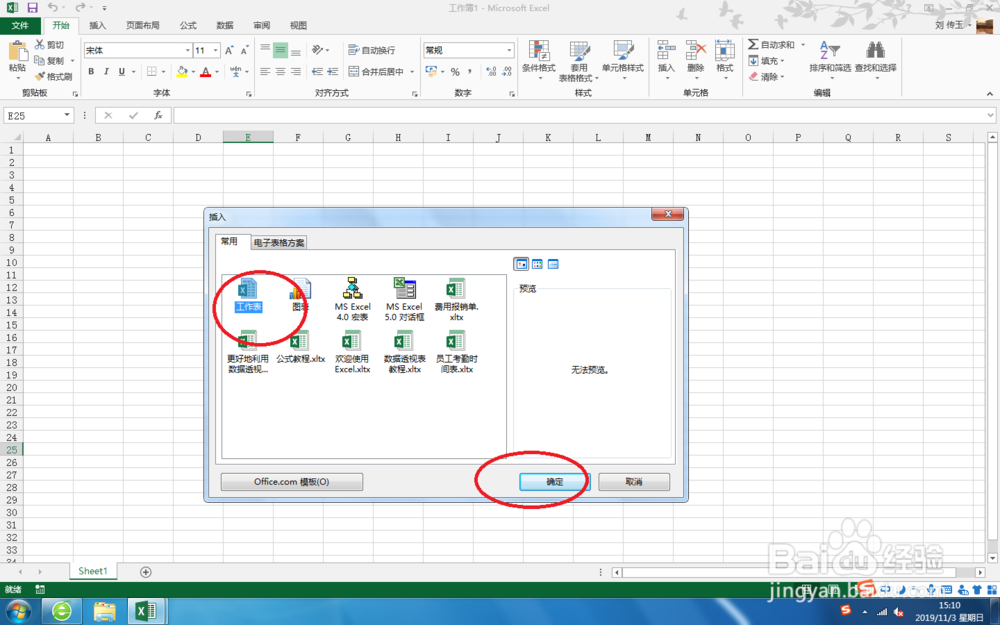
Task: Open the fill color dropdown arrow
Action: tap(193, 72)
